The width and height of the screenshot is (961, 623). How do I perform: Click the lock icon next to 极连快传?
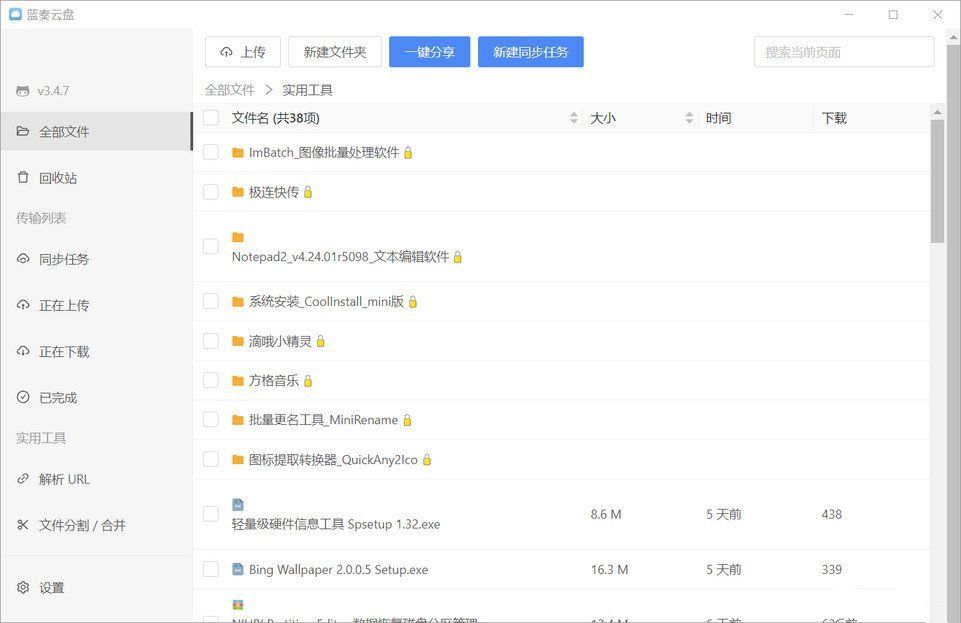coord(308,192)
